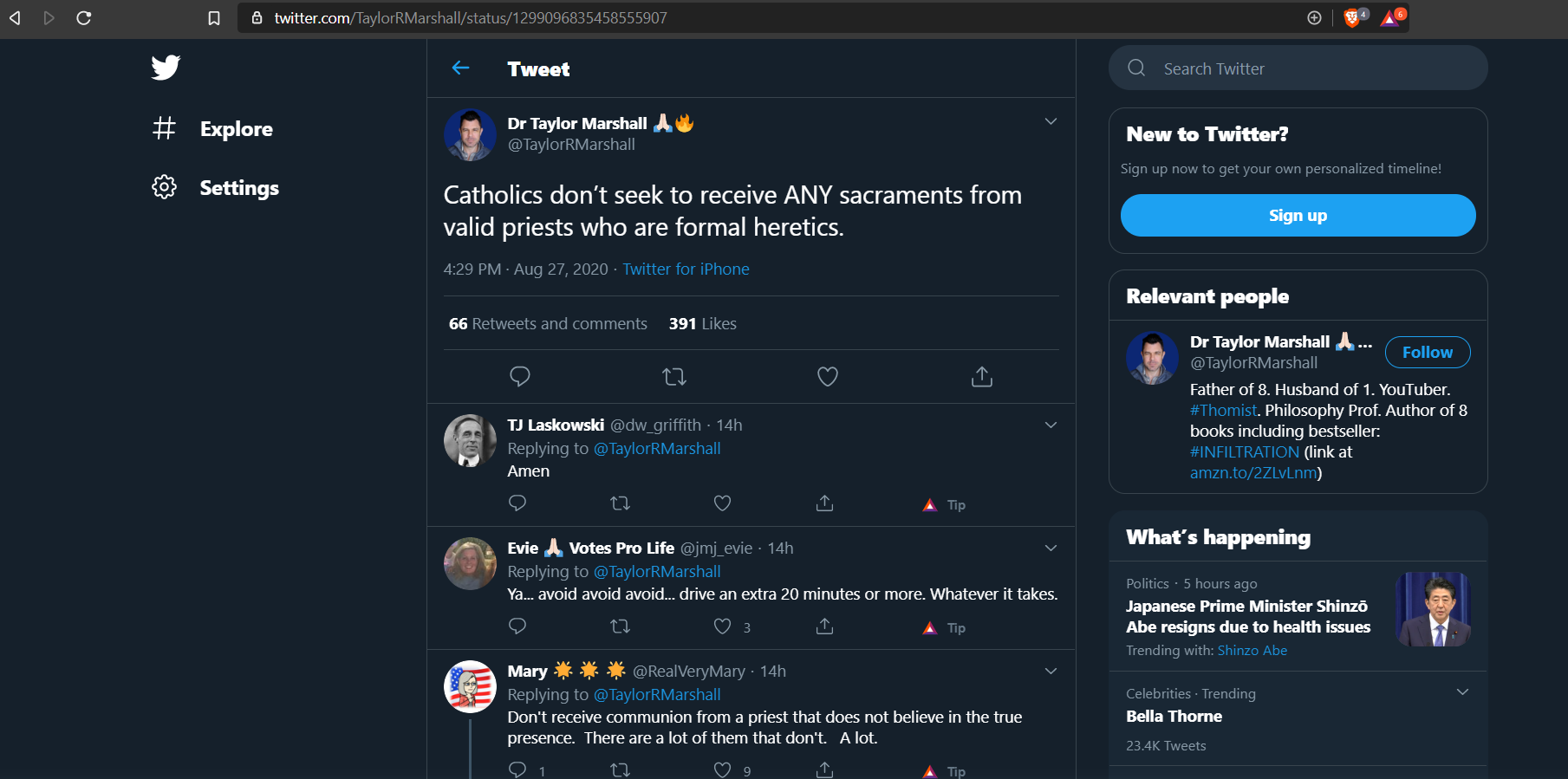Expand options for Evie's reply
Screen dimensions: 1568x779
tap(1051, 548)
